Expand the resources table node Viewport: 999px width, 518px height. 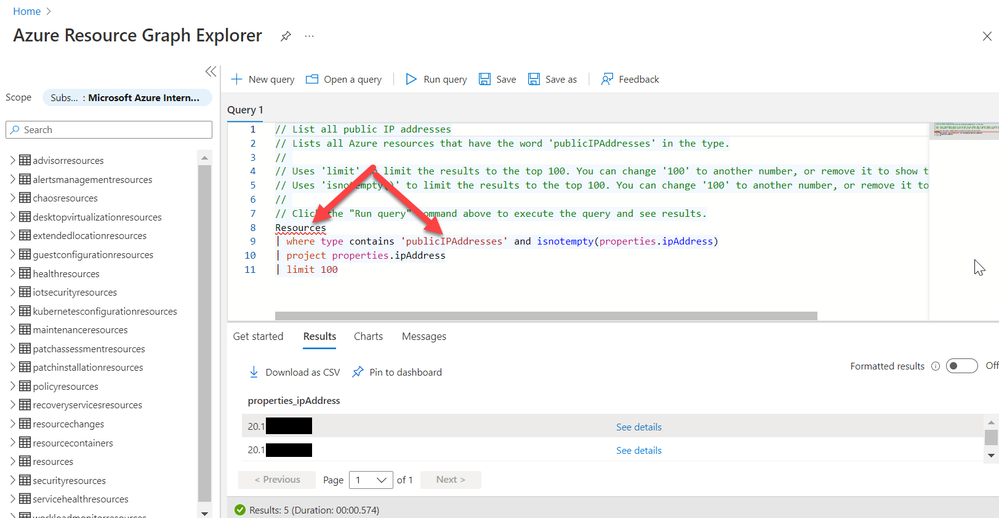[x=12, y=461]
